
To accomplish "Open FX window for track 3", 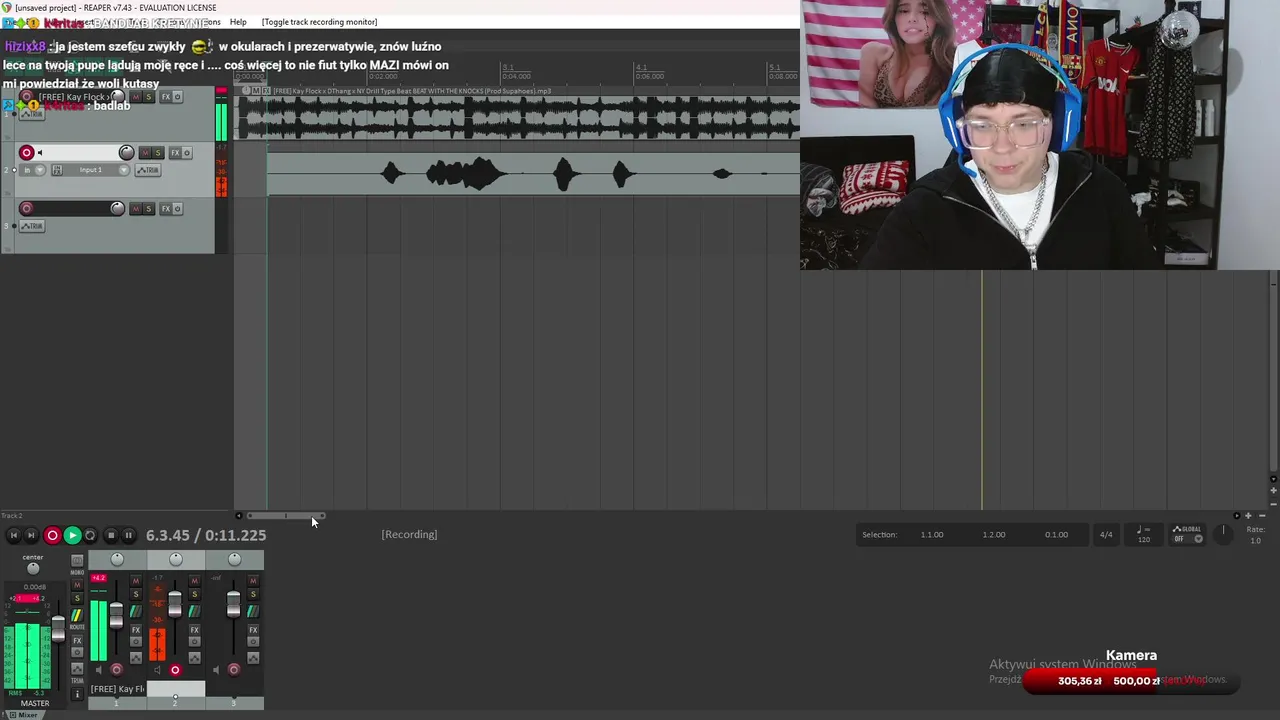I will point(166,209).
